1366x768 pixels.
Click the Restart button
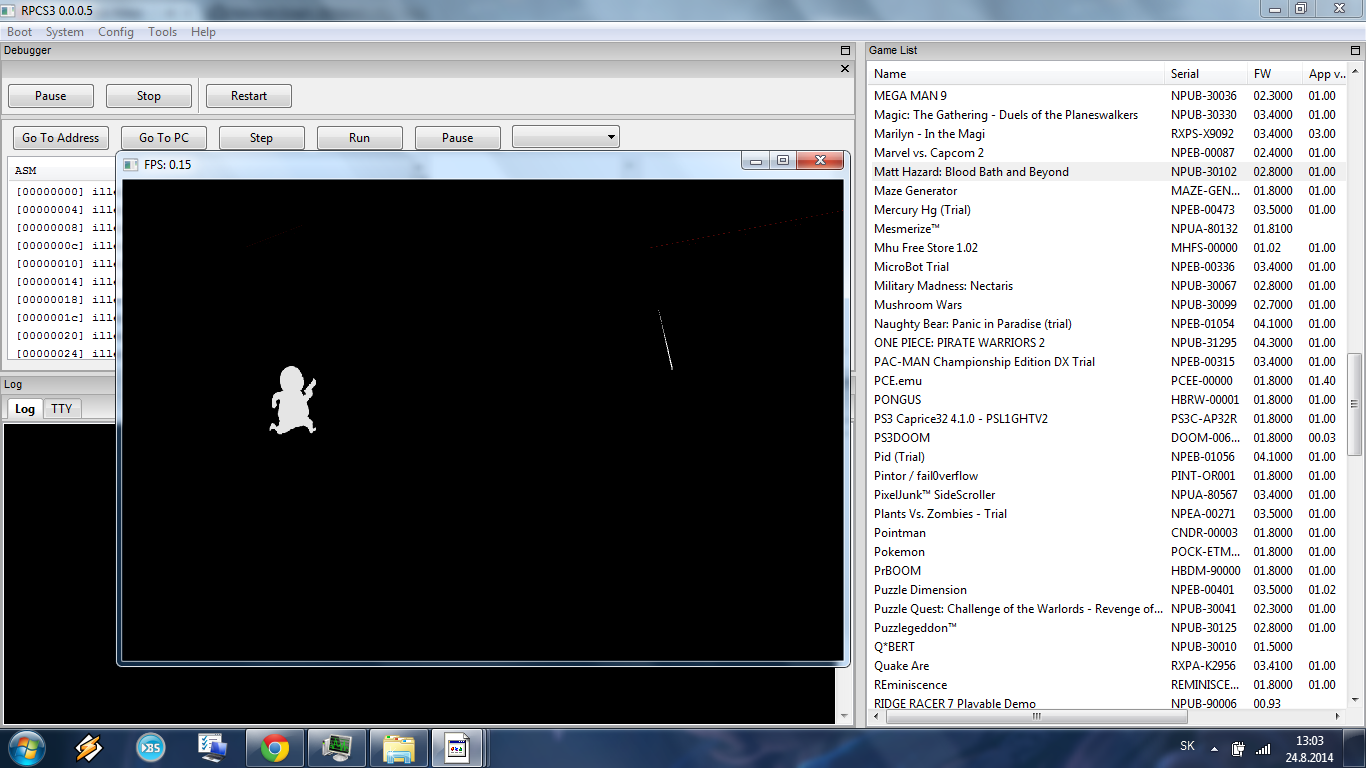(249, 96)
